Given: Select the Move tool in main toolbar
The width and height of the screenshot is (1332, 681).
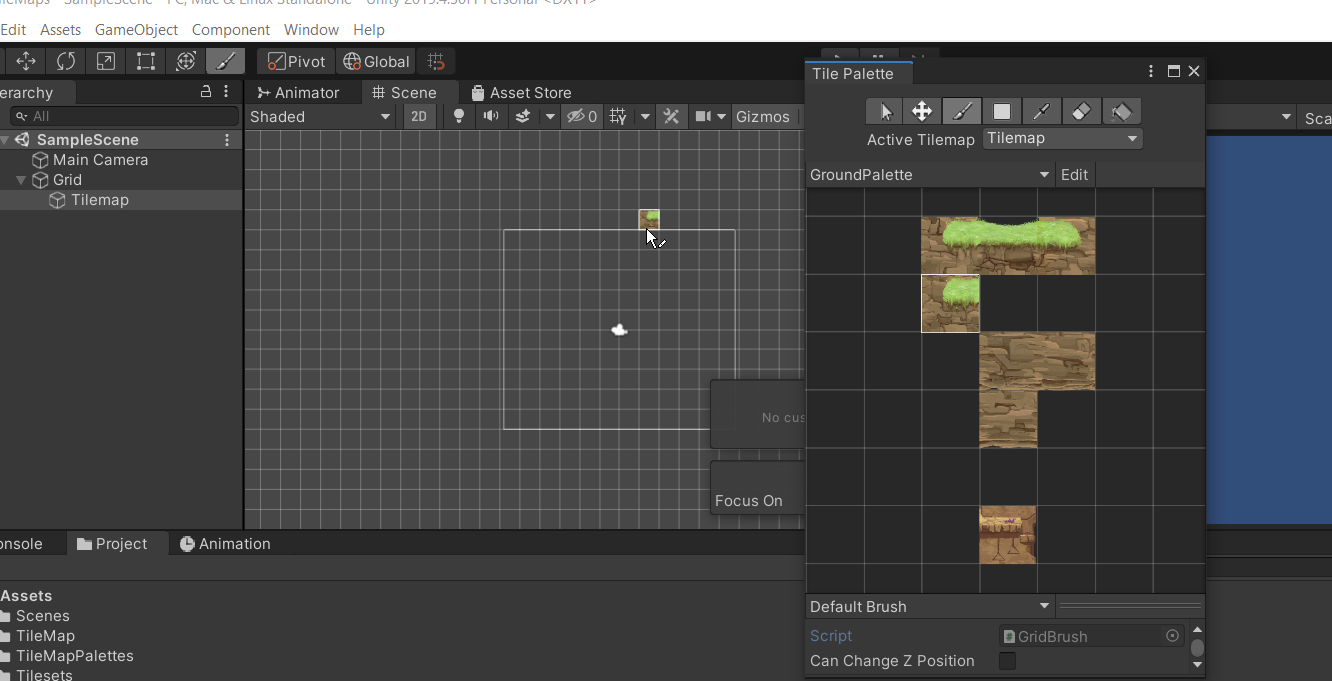Looking at the screenshot, I should coord(26,61).
